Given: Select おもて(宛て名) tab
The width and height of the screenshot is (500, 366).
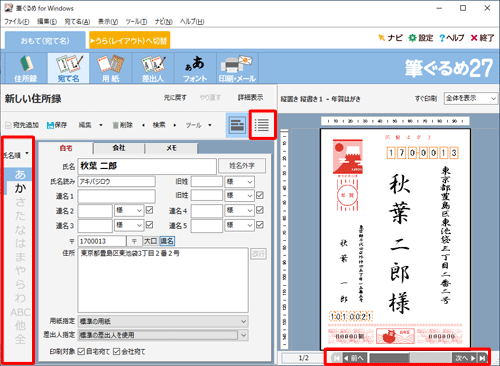Looking at the screenshot, I should [45, 41].
